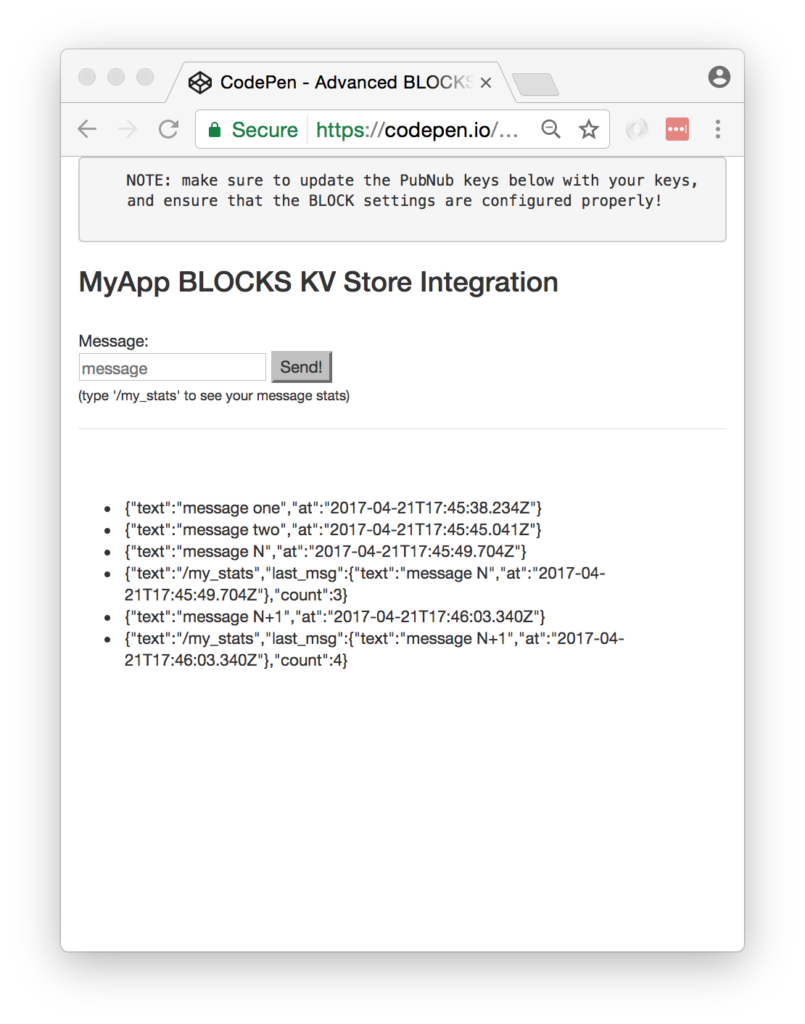Click the MyApp BLOCKS KV Store heading
The height and width of the screenshot is (1024, 805).
click(318, 282)
